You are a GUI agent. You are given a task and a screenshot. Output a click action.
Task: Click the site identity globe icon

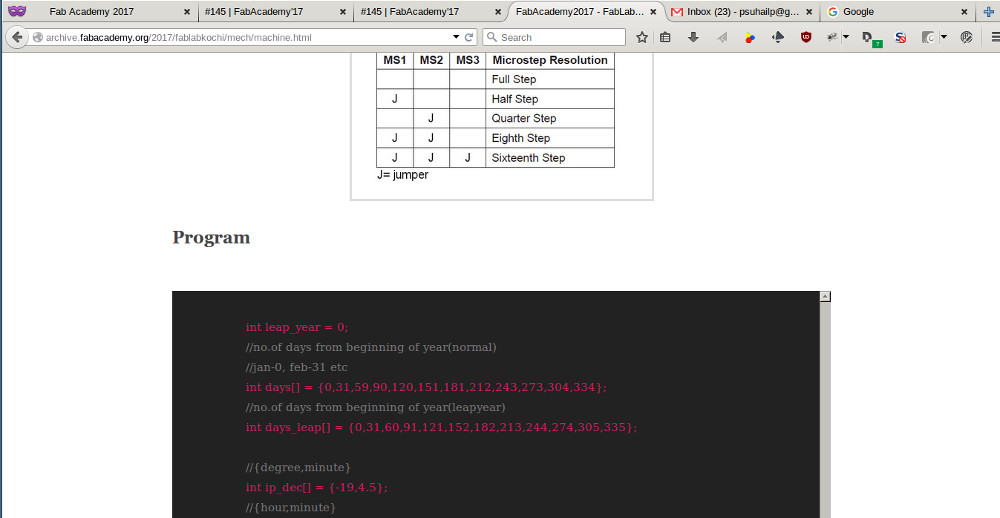(x=38, y=38)
